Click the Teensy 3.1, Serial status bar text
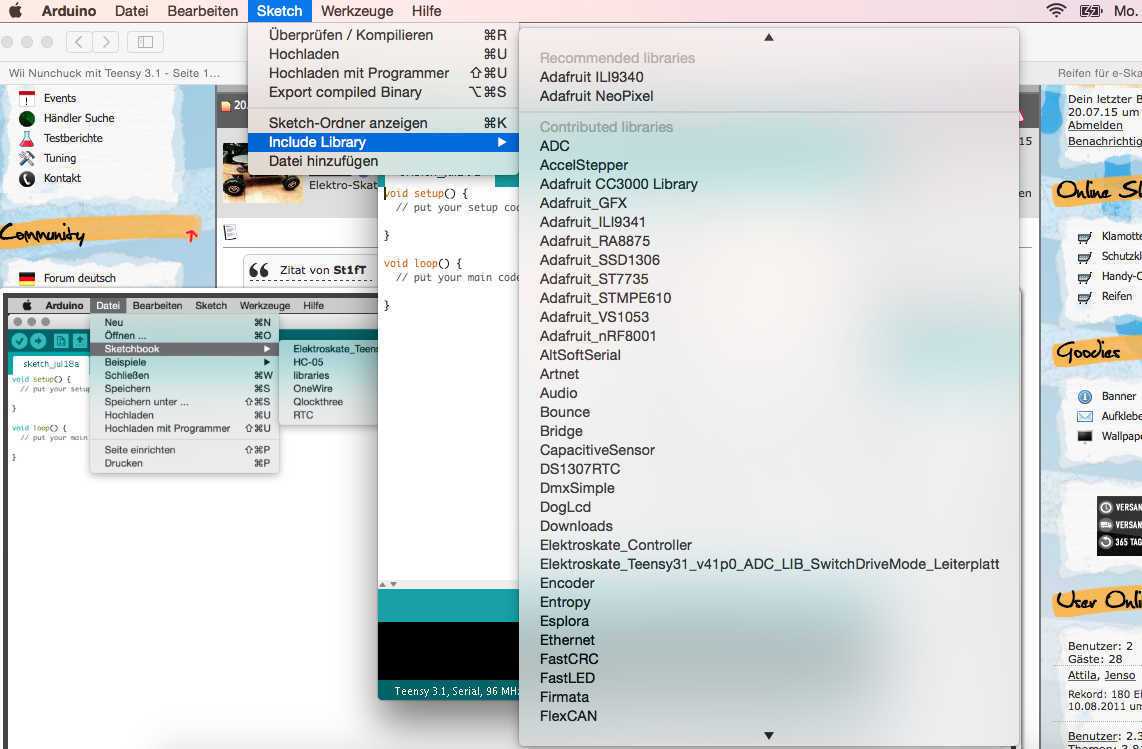This screenshot has width=1142, height=749. (455, 690)
